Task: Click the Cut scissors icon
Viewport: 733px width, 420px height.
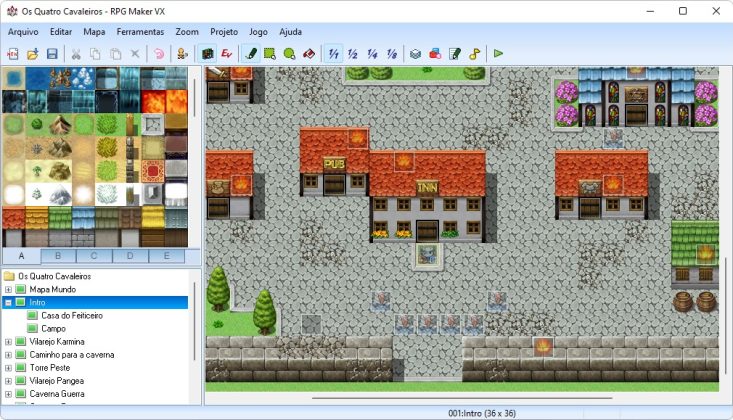Action: 76,54
